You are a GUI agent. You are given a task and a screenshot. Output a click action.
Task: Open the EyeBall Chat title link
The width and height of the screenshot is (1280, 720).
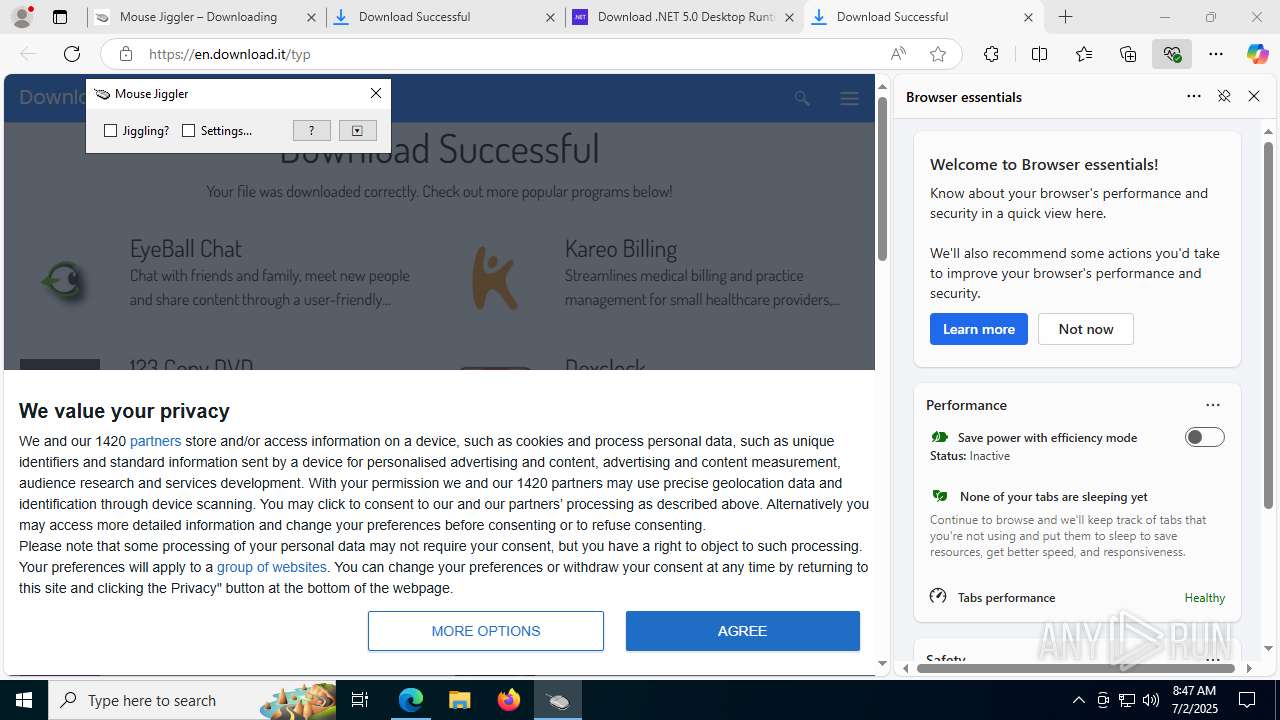point(186,248)
